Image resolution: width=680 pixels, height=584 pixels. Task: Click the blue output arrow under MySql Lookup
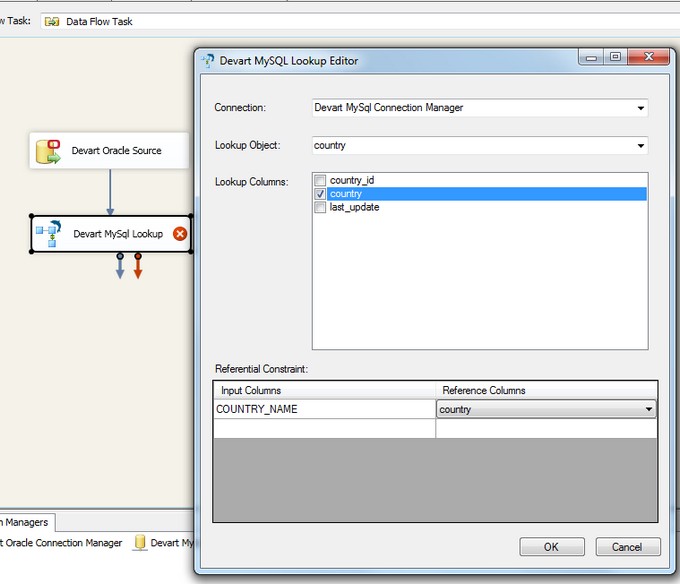pos(120,266)
